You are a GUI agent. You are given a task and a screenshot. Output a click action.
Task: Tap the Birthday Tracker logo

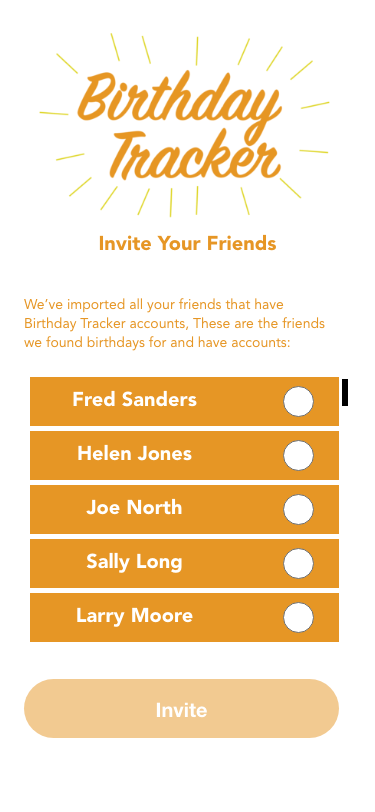[184, 124]
